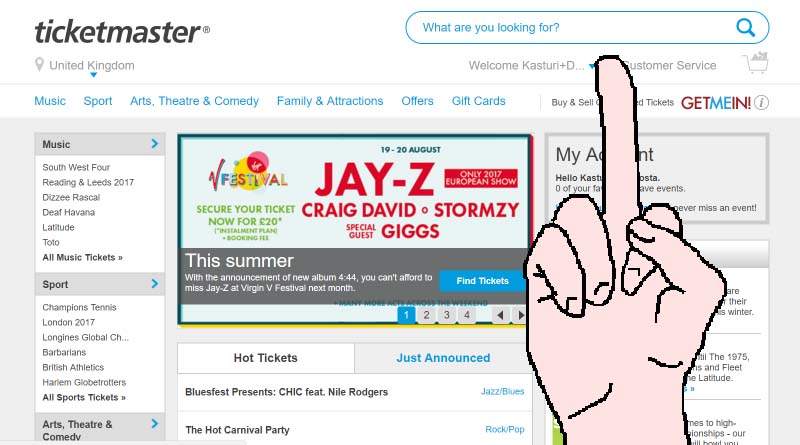This screenshot has height=445, width=800.
Task: Go to next carousel slide arrow
Action: (x=520, y=315)
